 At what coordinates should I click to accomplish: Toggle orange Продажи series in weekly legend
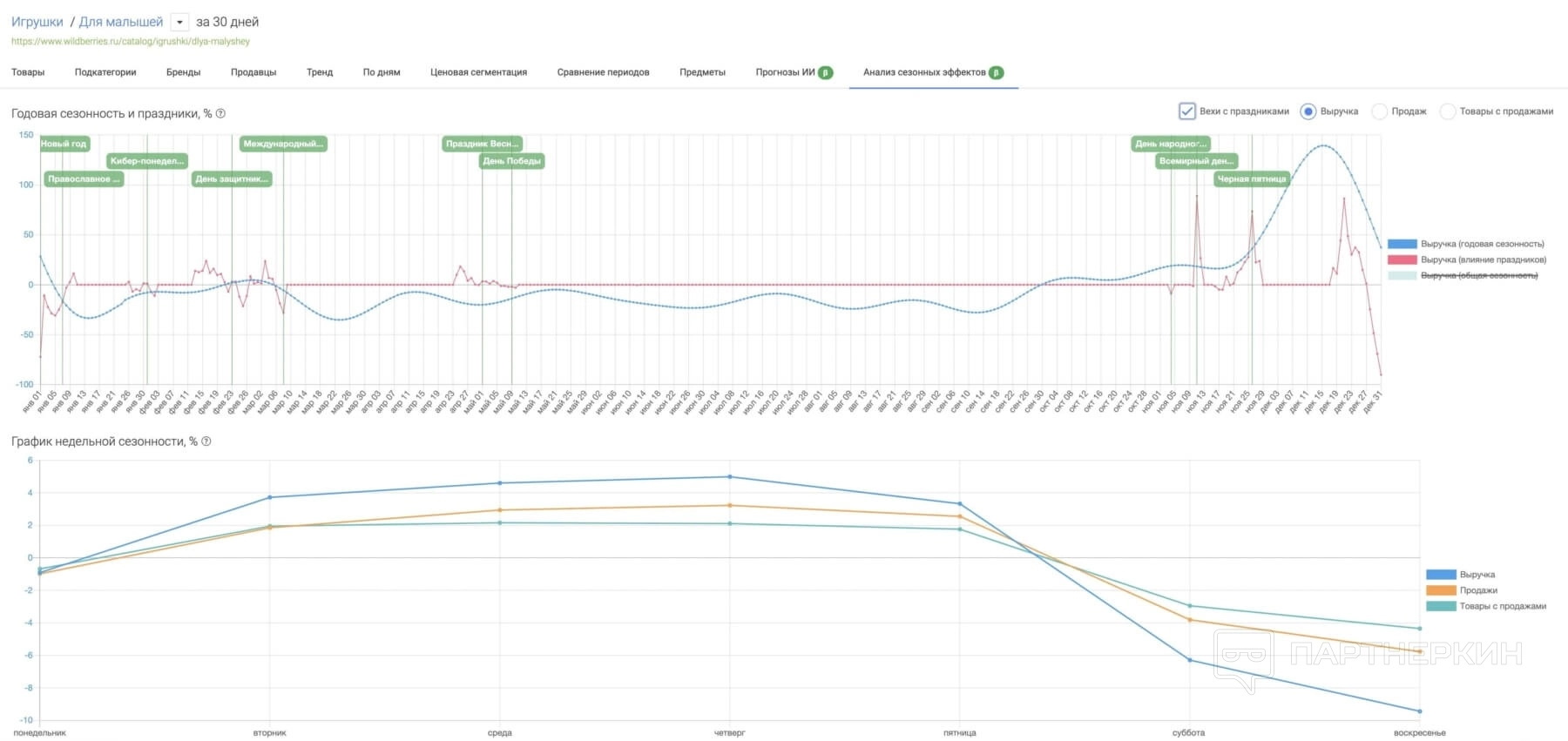pos(1441,590)
